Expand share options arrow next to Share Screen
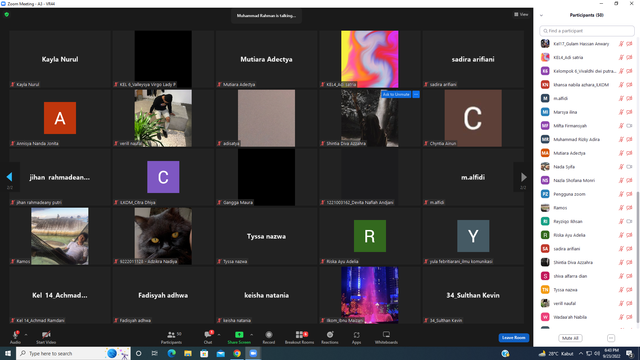This screenshot has width=640, height=360. [x=251, y=335]
